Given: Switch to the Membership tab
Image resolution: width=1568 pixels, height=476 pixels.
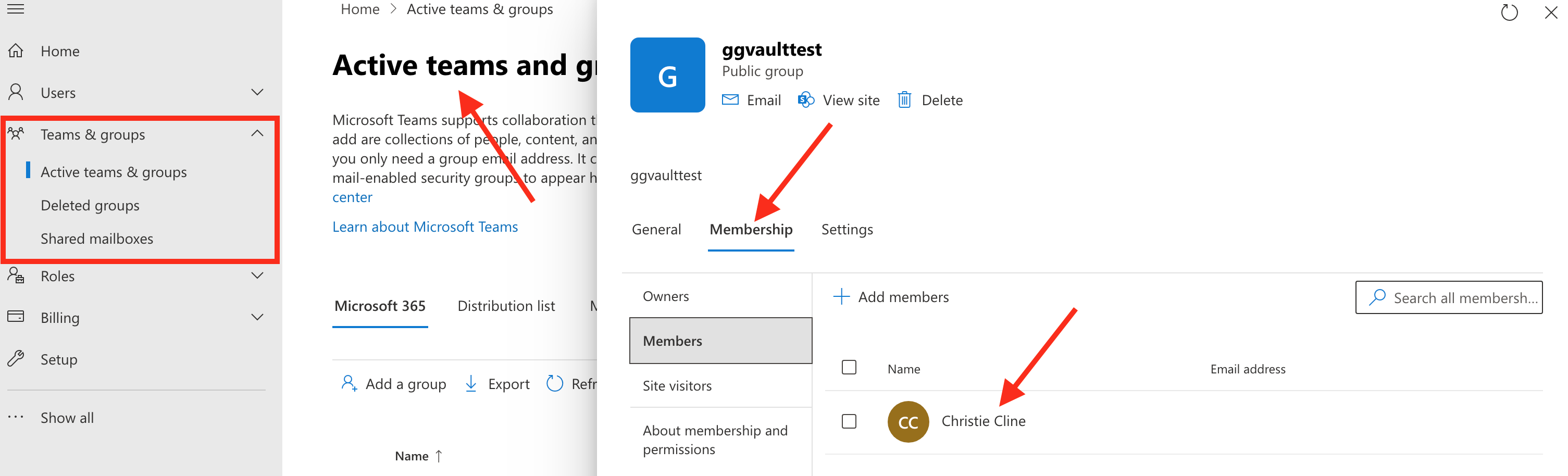Looking at the screenshot, I should coord(751,230).
